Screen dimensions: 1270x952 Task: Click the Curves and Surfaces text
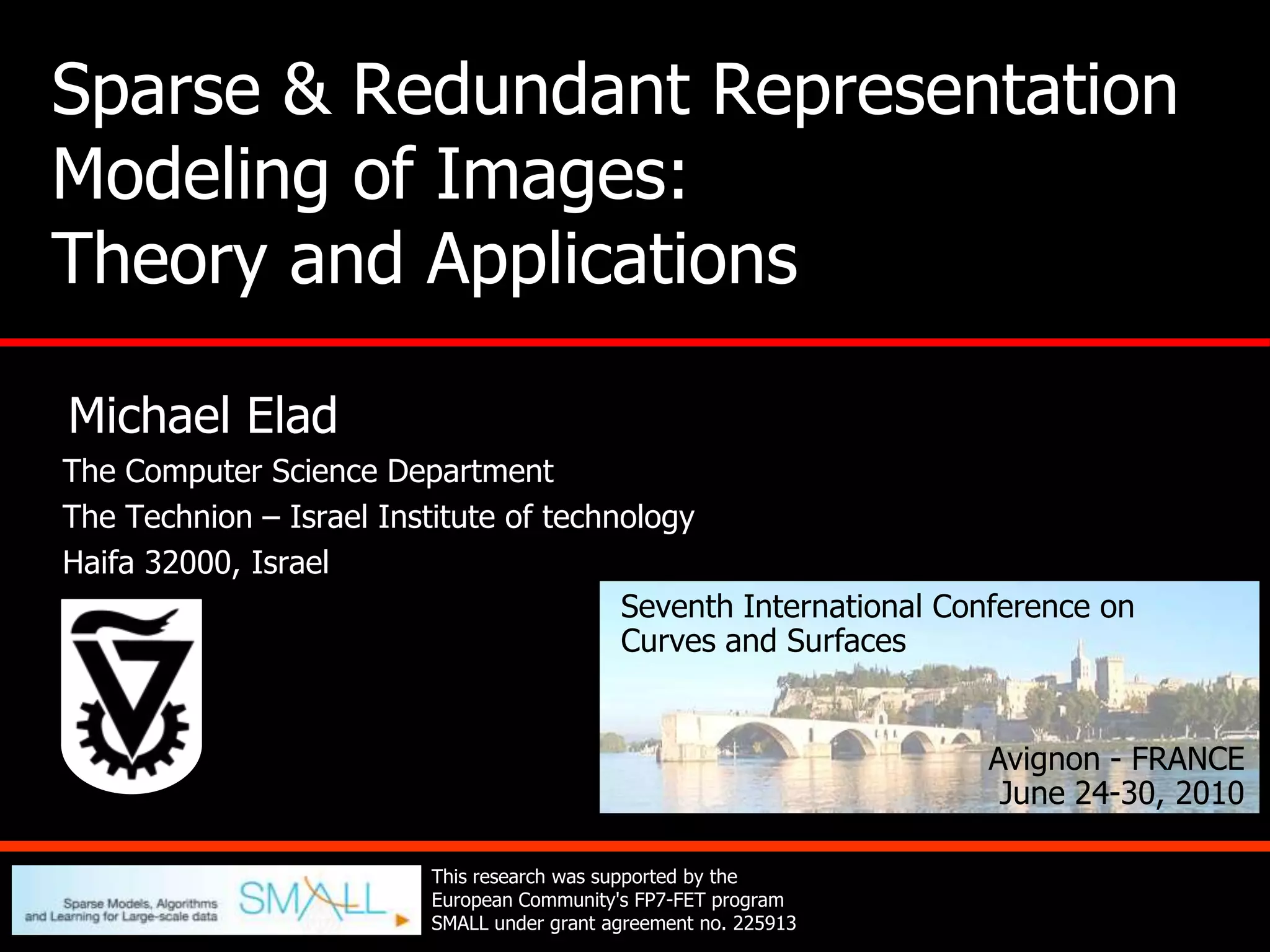pos(763,641)
